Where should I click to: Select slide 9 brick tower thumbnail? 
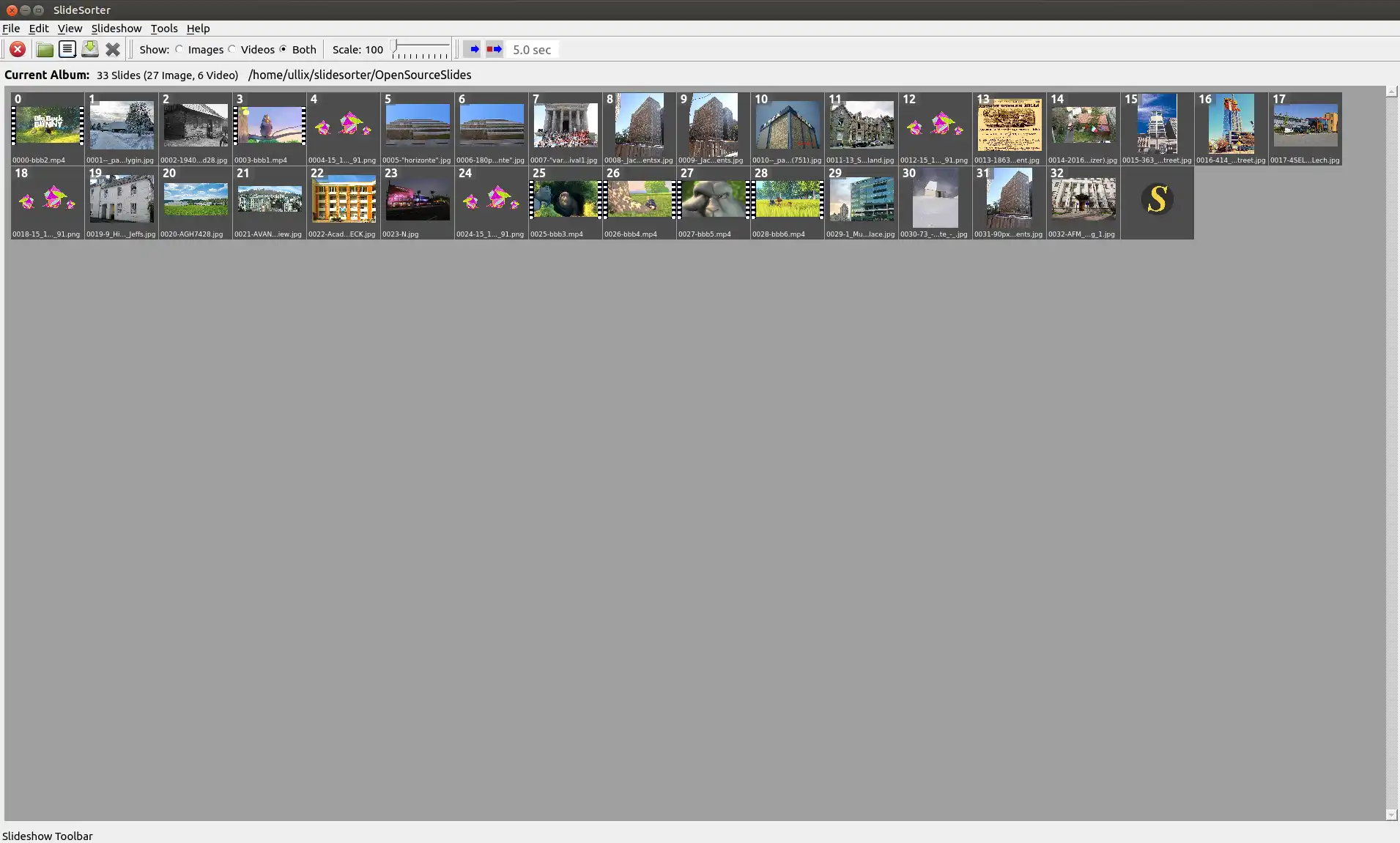[x=714, y=128]
